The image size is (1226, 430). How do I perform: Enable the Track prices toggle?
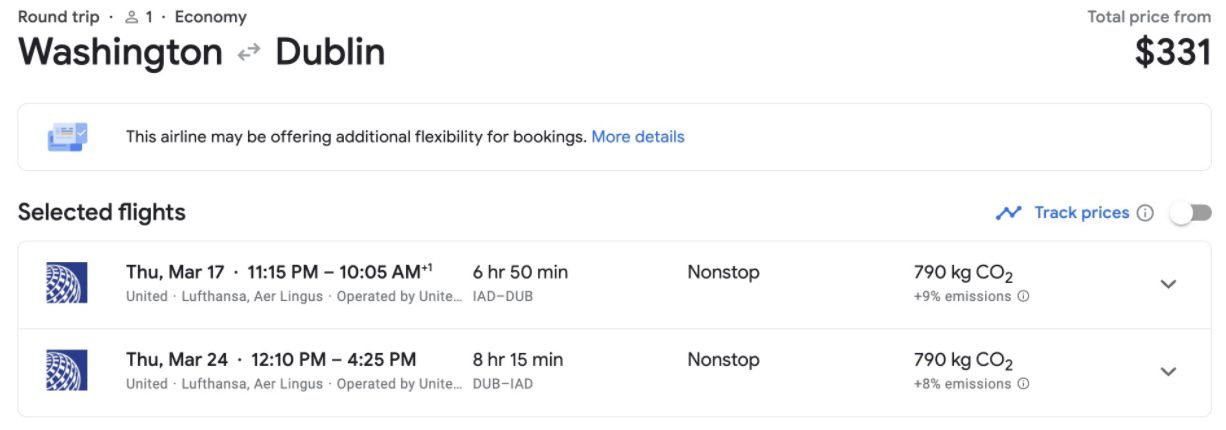(x=1191, y=213)
